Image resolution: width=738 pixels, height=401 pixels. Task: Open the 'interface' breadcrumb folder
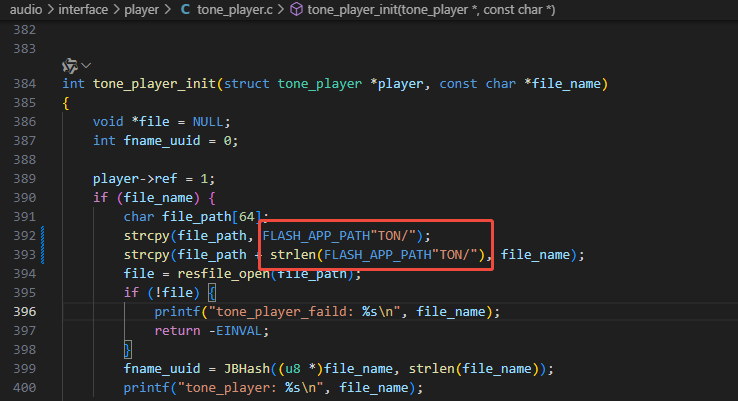(83, 9)
